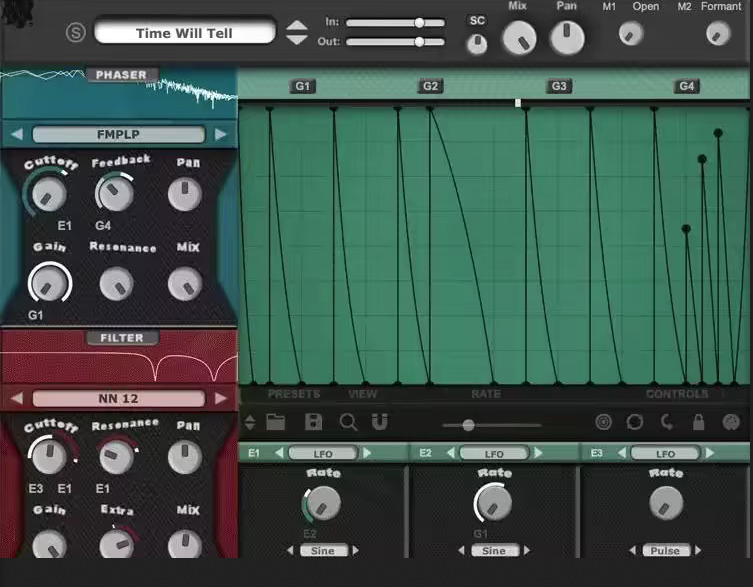Click the Time Will Tell preset name
Image resolution: width=753 pixels, height=587 pixels.
[x=184, y=33]
